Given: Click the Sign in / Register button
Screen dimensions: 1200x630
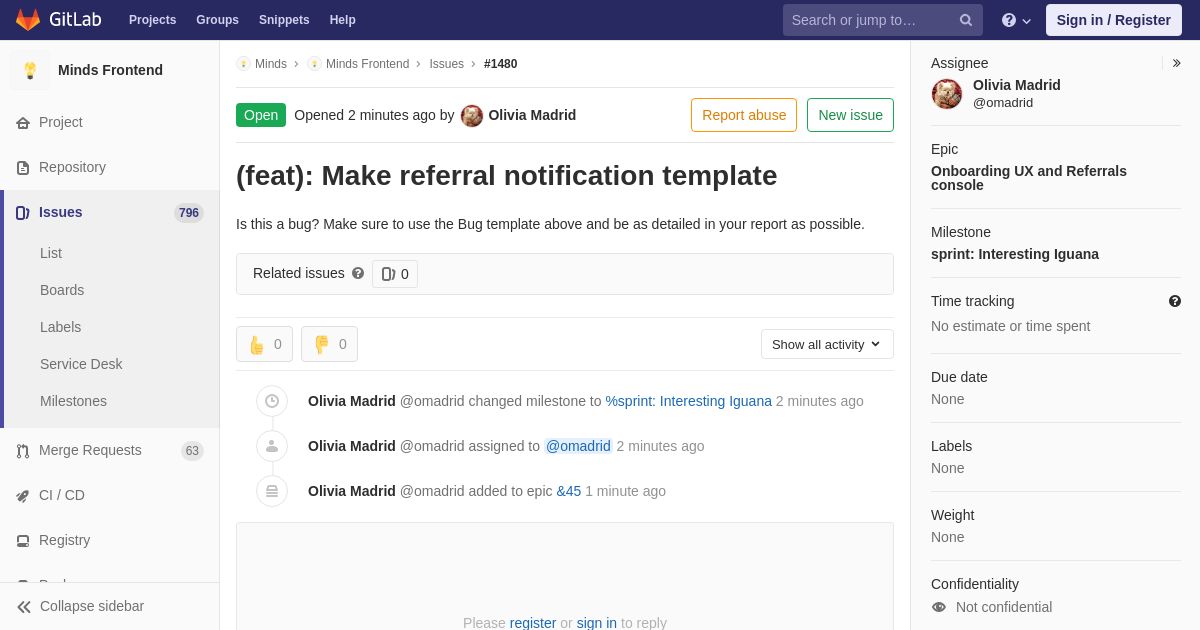Looking at the screenshot, I should [x=1113, y=20].
